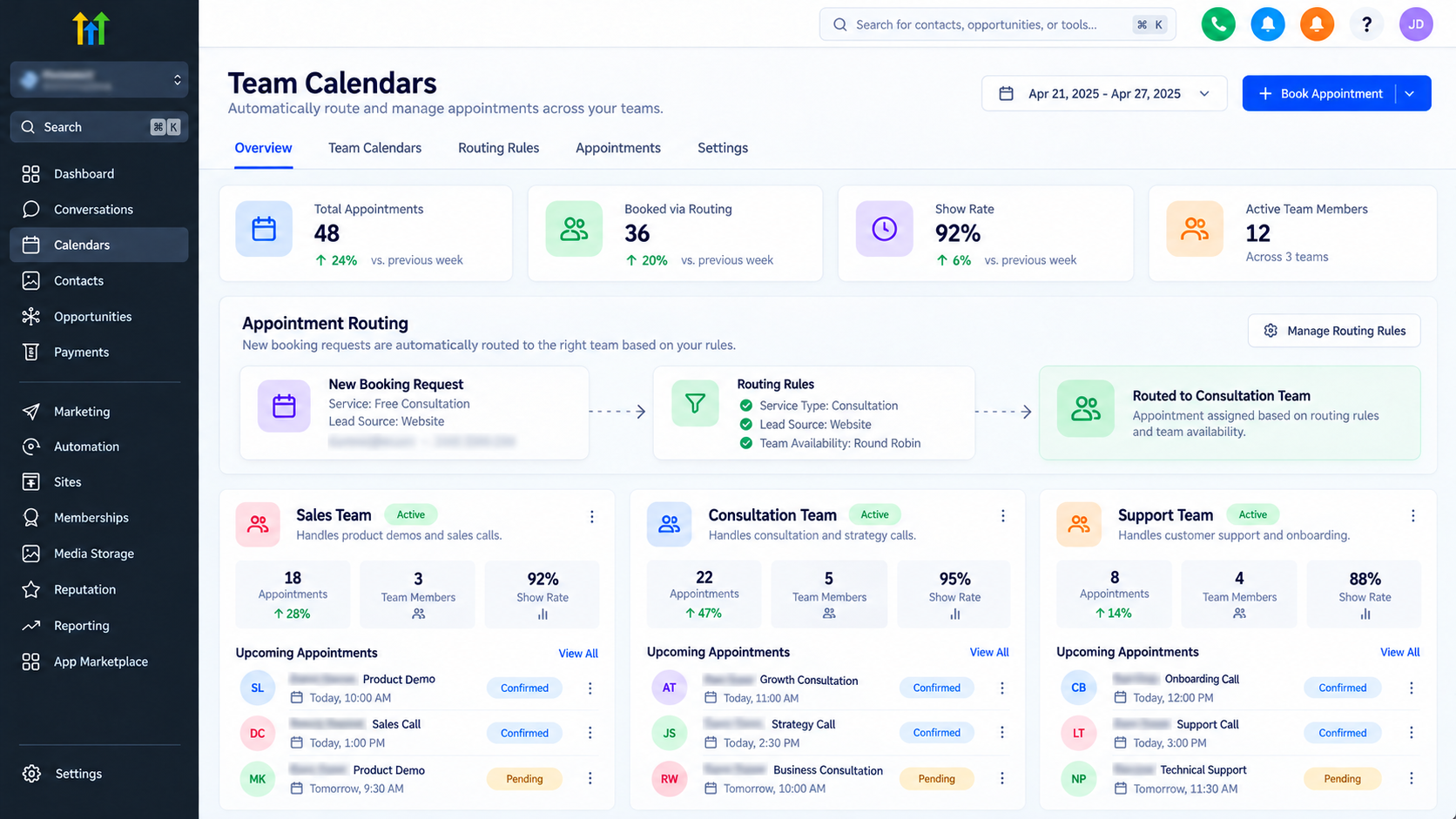
Task: Open Marketing in the sidebar
Action: (x=98, y=411)
